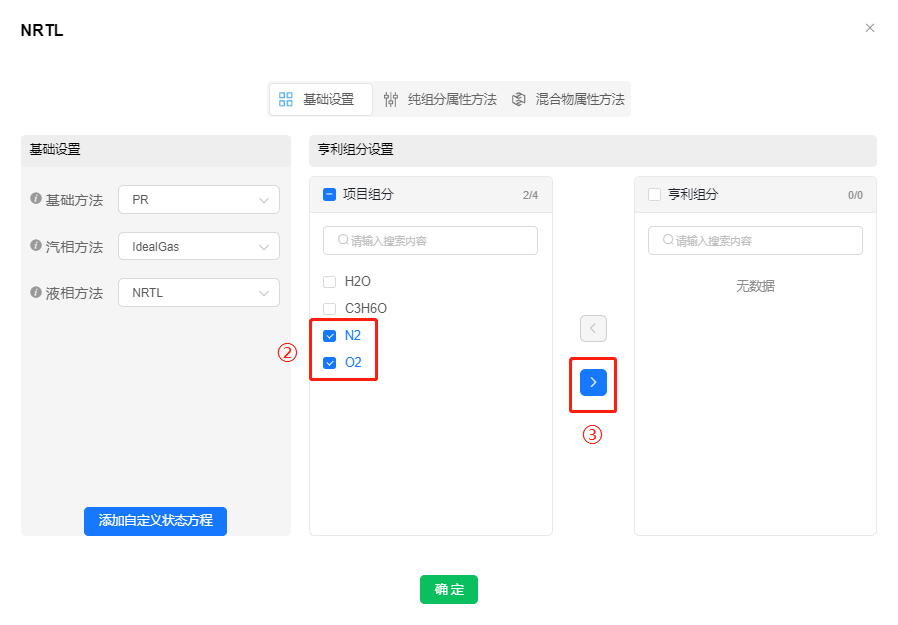Open the 汽相方法 IdealGas dropdown

point(199,246)
